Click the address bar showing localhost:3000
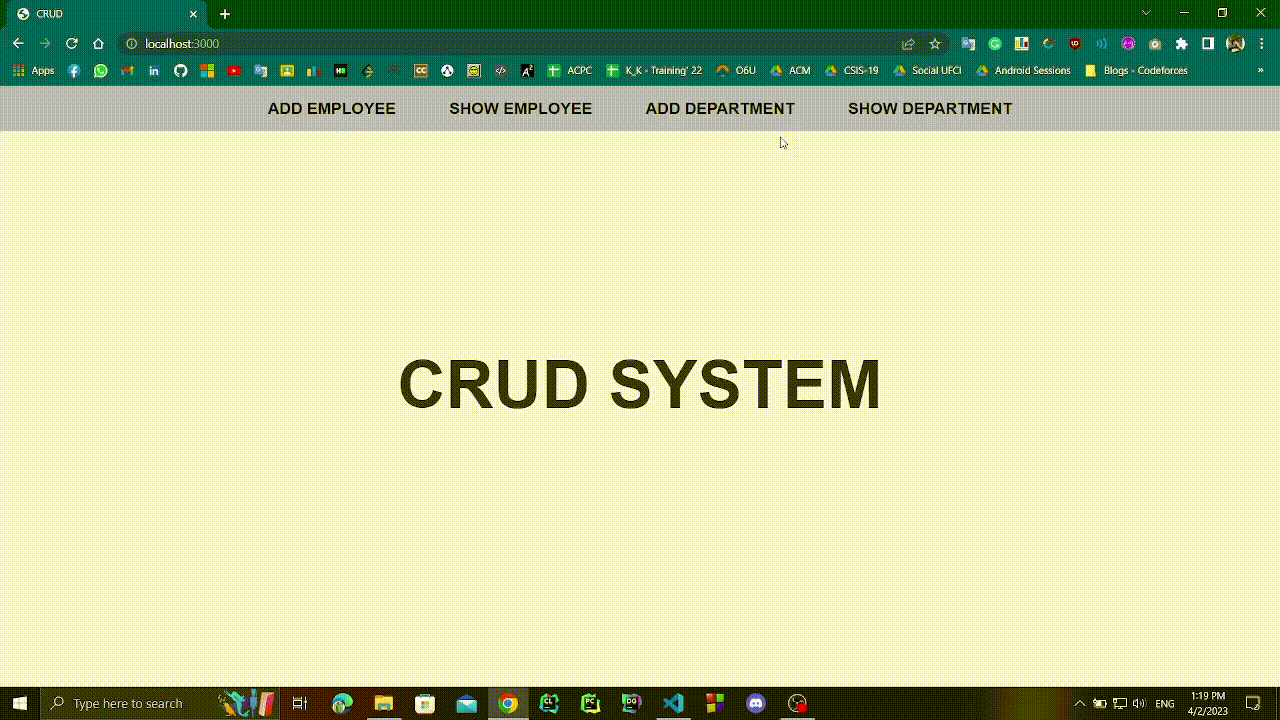This screenshot has height=720, width=1280. pyautogui.click(x=182, y=44)
